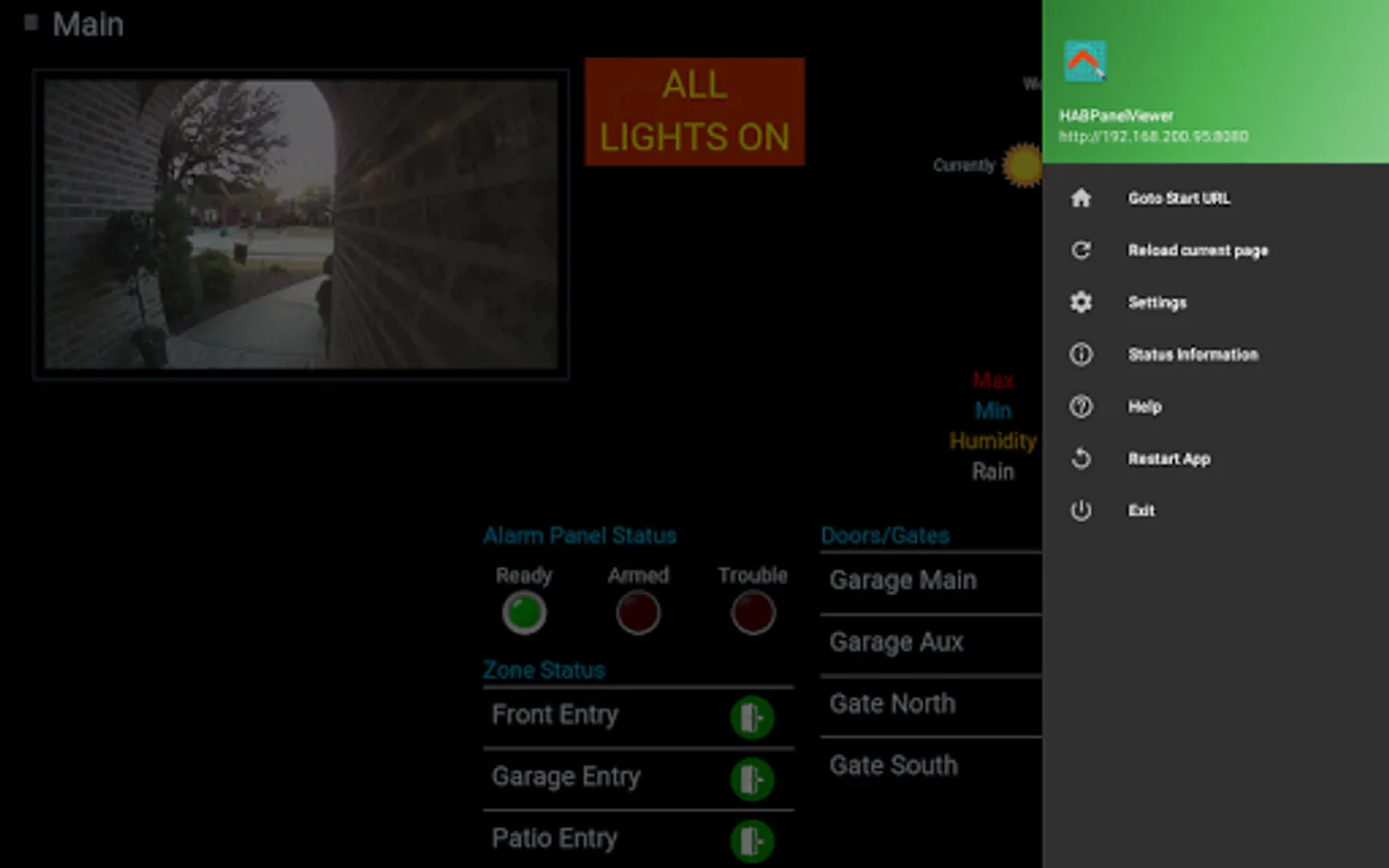Click the refresh icon beside Reload current page
The width and height of the screenshot is (1389, 868).
tap(1081, 250)
